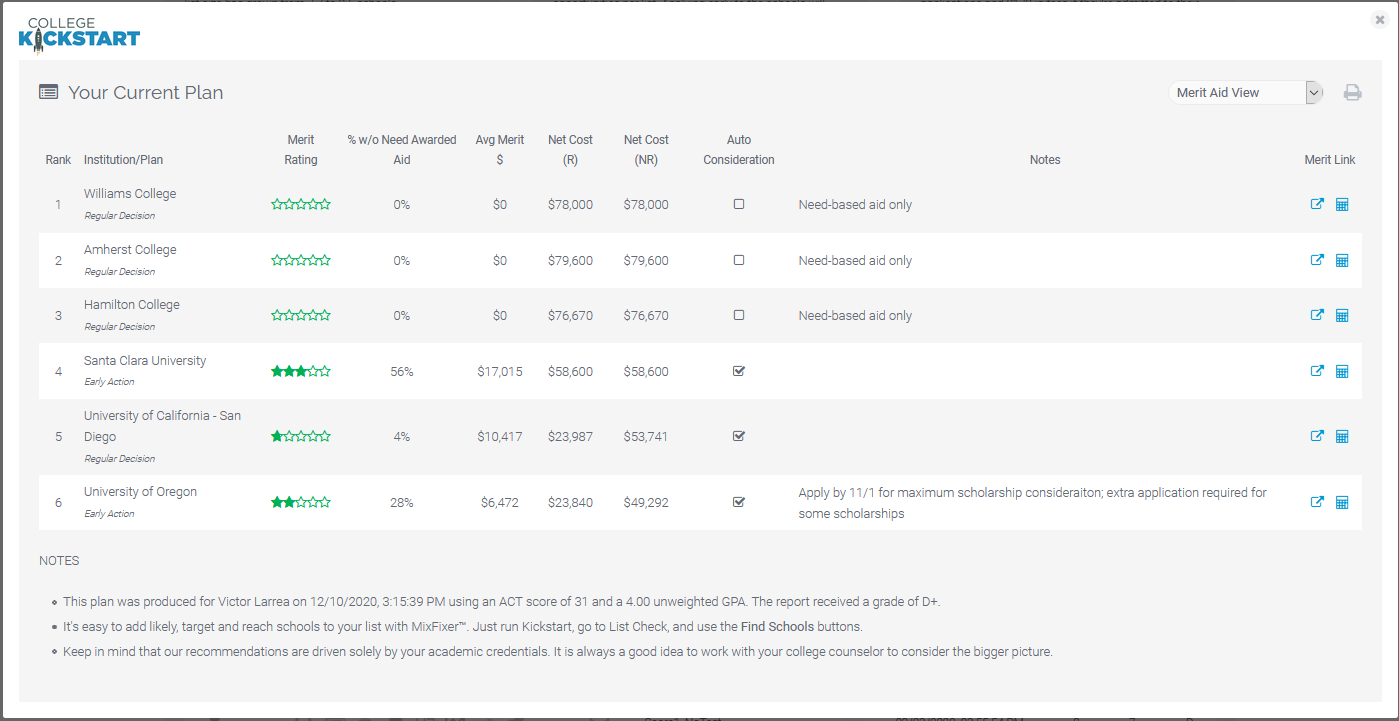Click the Williams College institution name
Screen dimensions: 1399x721
point(130,194)
